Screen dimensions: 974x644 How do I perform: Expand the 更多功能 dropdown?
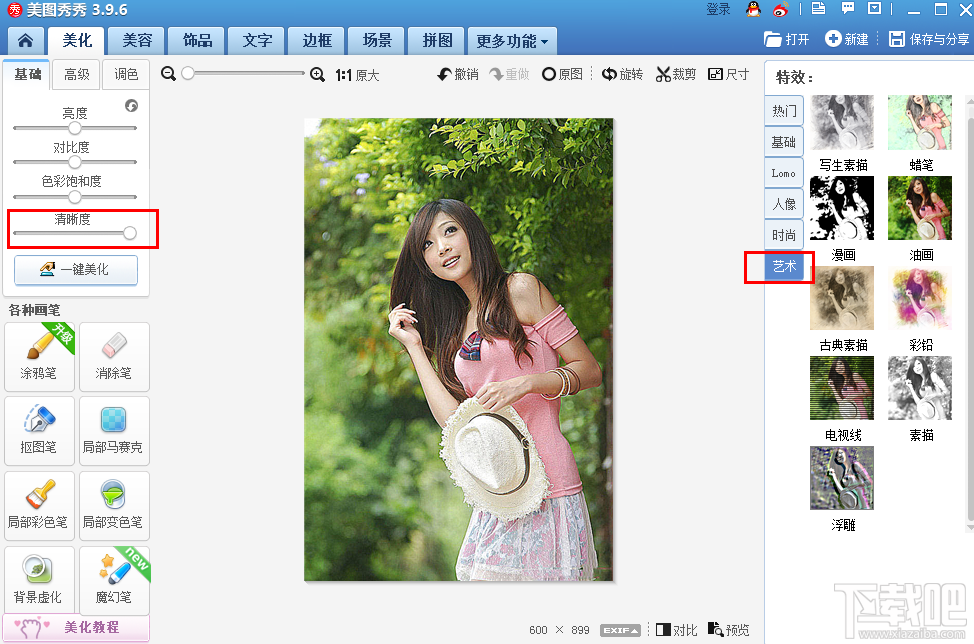512,41
